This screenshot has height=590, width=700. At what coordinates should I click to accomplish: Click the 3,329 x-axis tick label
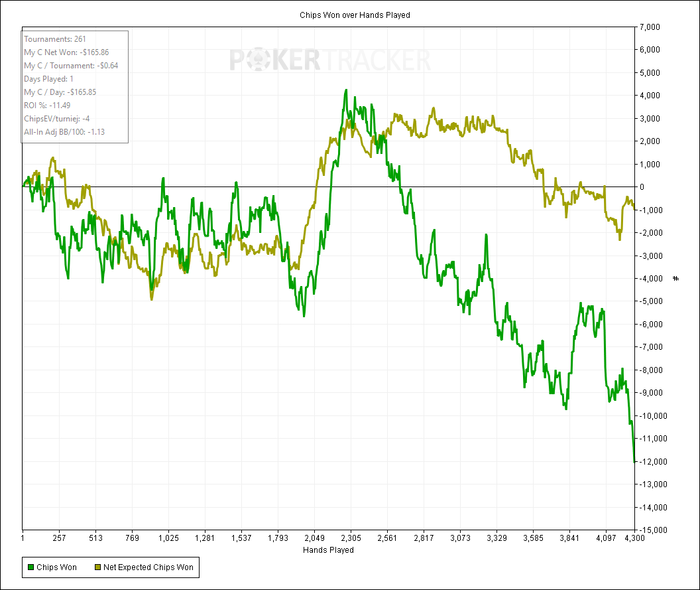[496, 538]
